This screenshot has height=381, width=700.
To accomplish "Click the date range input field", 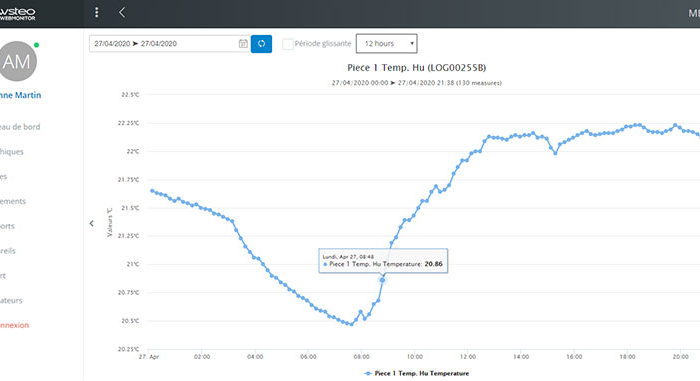I will 170,44.
